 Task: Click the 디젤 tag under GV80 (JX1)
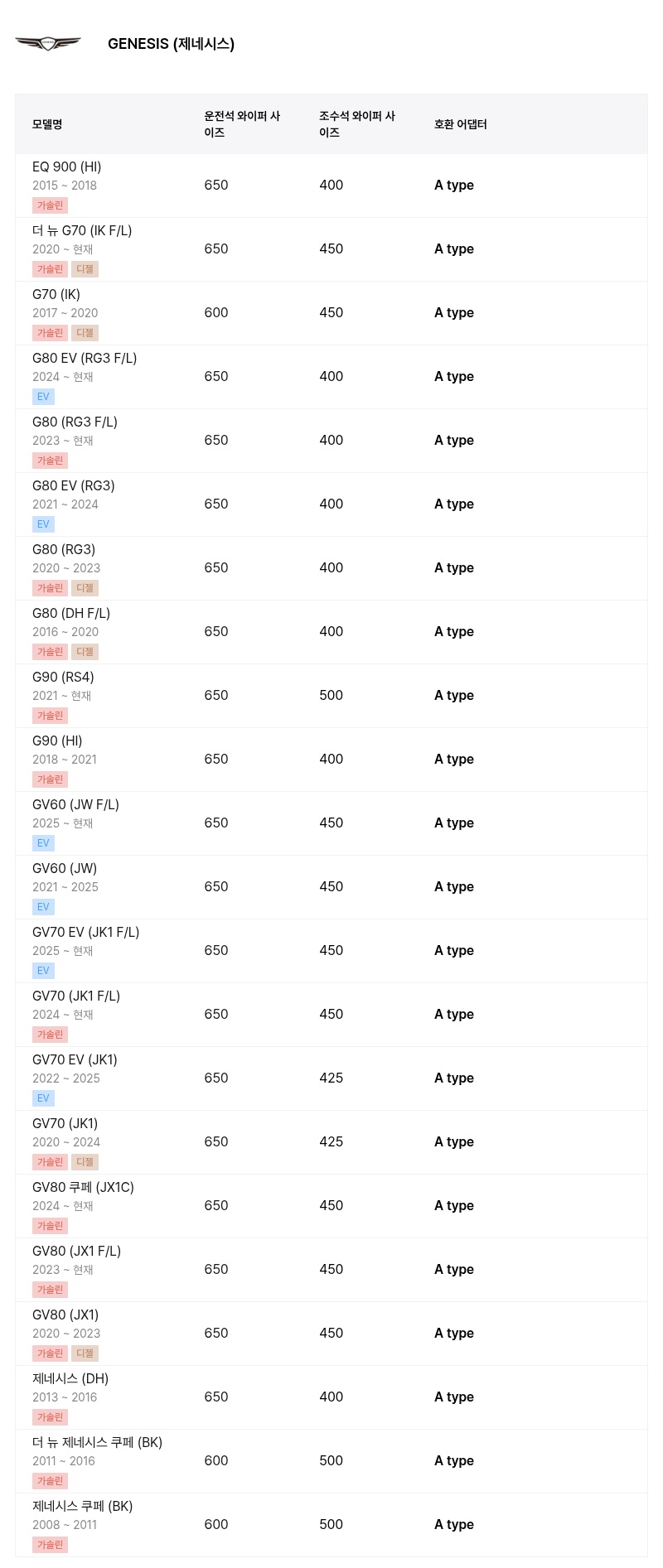[85, 1353]
